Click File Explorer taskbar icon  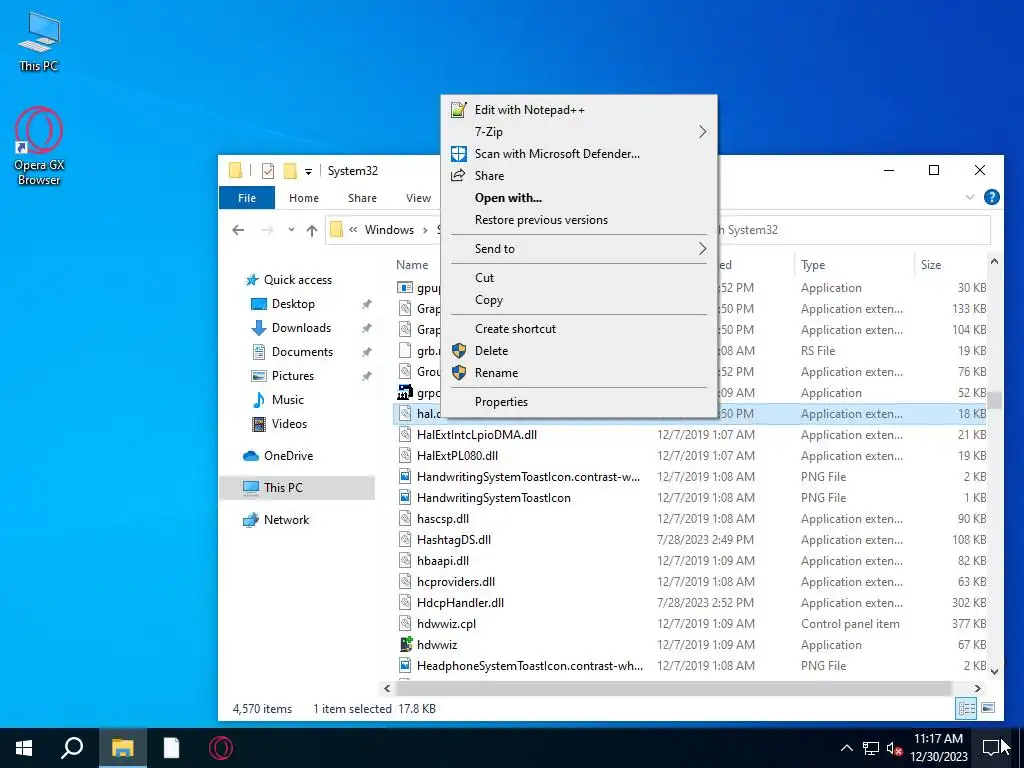122,748
